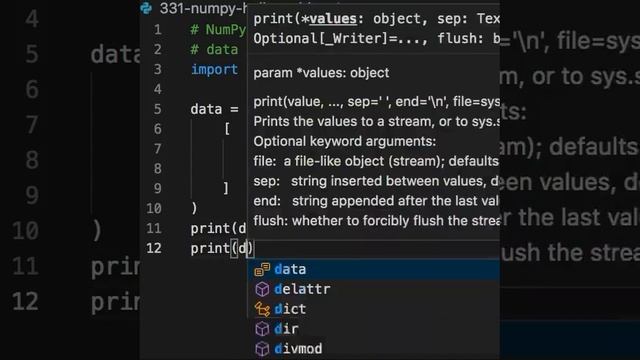Choose 'delattr' from autocomplete list

click(373, 289)
